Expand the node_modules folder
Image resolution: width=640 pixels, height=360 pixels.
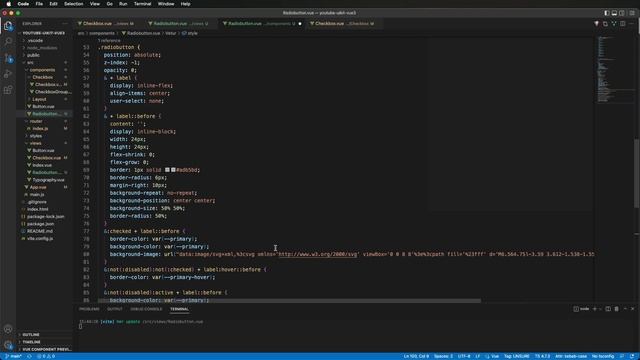(42, 48)
